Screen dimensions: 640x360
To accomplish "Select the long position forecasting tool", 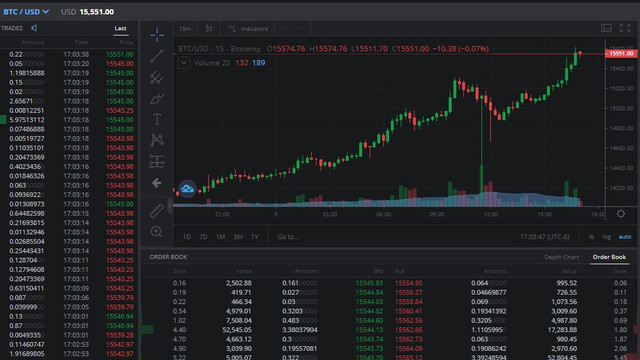I will (157, 162).
